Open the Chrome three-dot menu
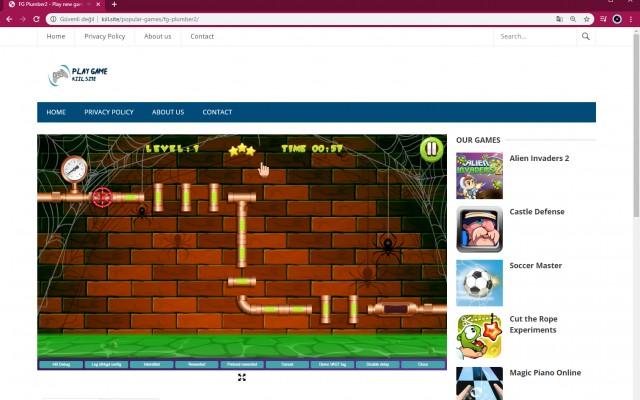 coord(631,19)
